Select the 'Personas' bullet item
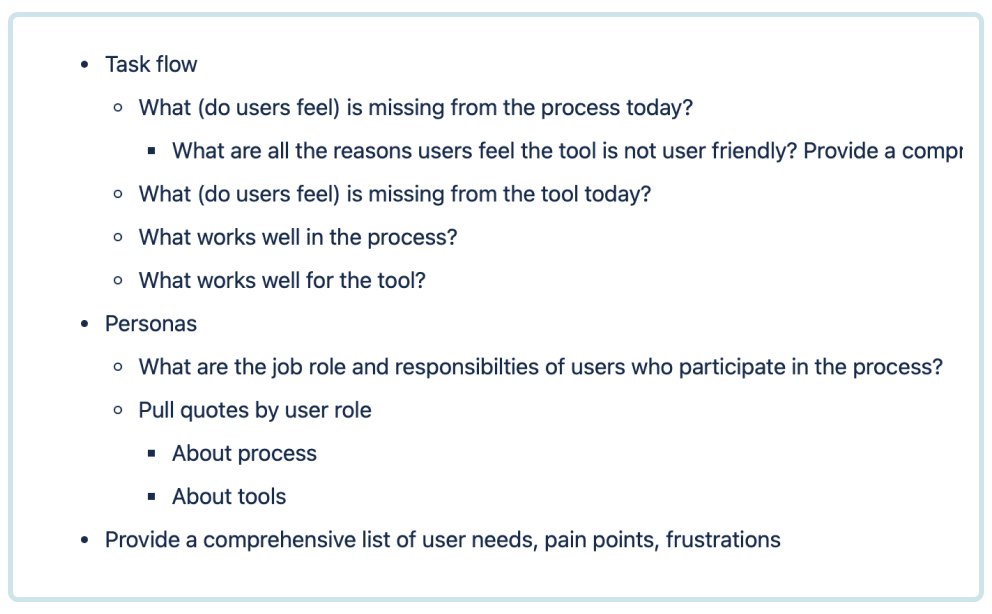This screenshot has width=992, height=614. click(x=151, y=324)
